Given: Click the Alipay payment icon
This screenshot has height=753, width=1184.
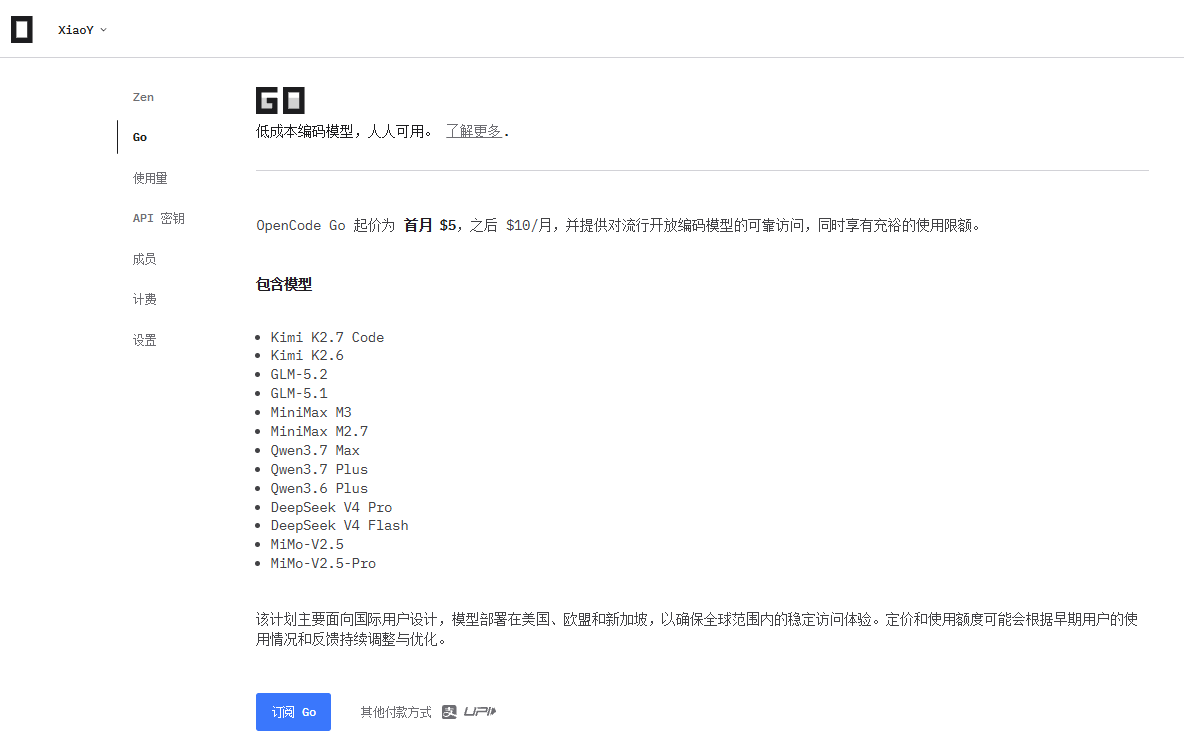Looking at the screenshot, I should coord(449,711).
